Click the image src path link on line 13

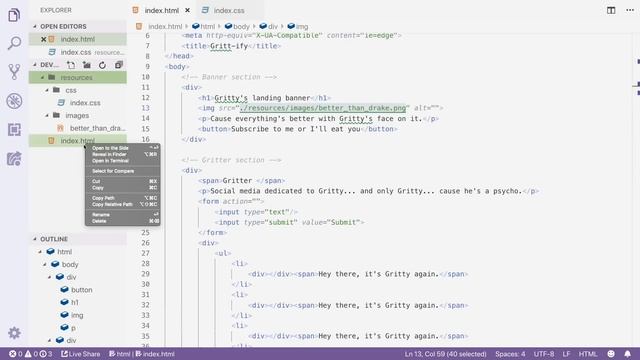323,108
